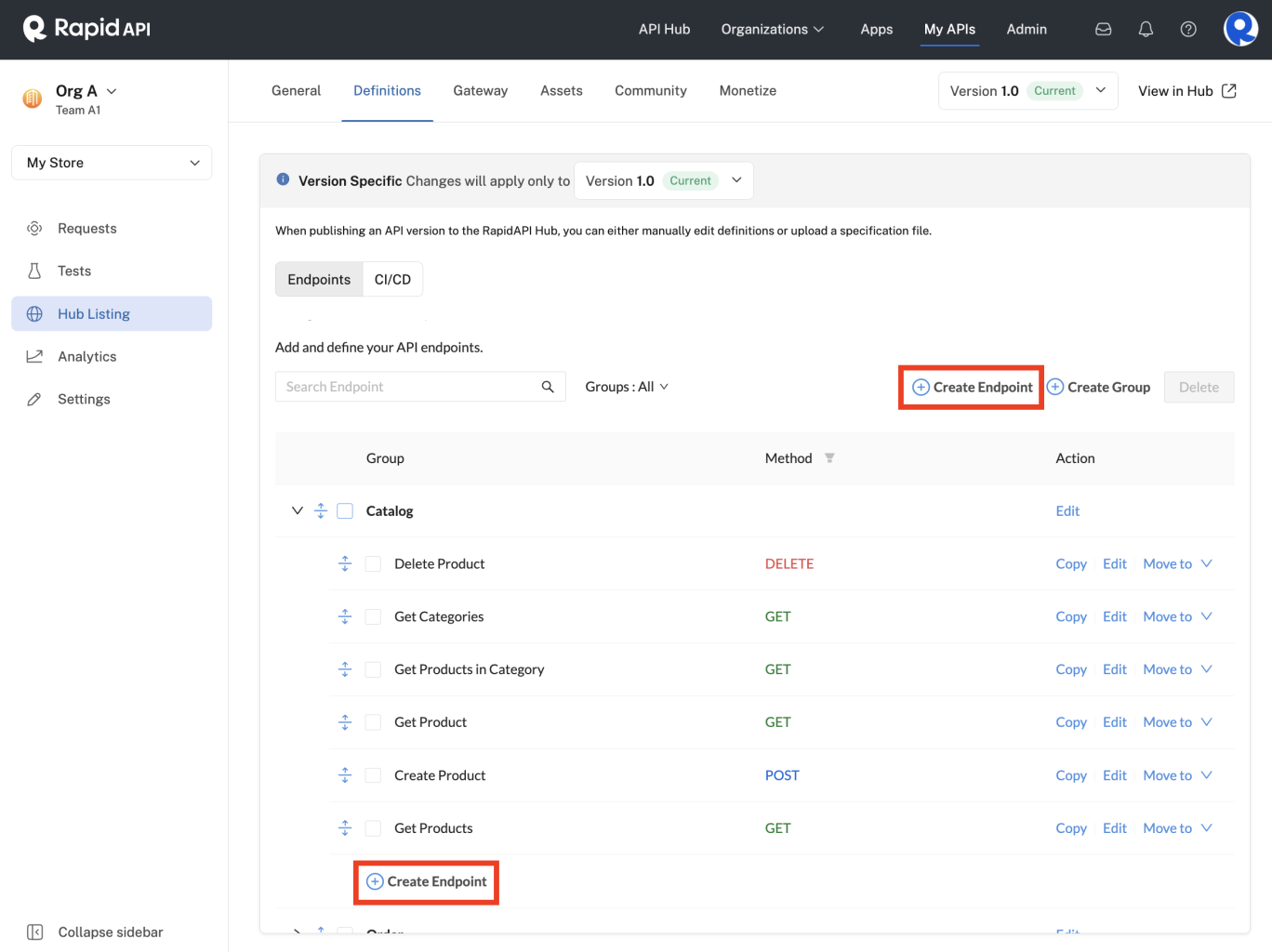The width and height of the screenshot is (1272, 952).
Task: Open the My Store dropdown
Action: (x=112, y=163)
